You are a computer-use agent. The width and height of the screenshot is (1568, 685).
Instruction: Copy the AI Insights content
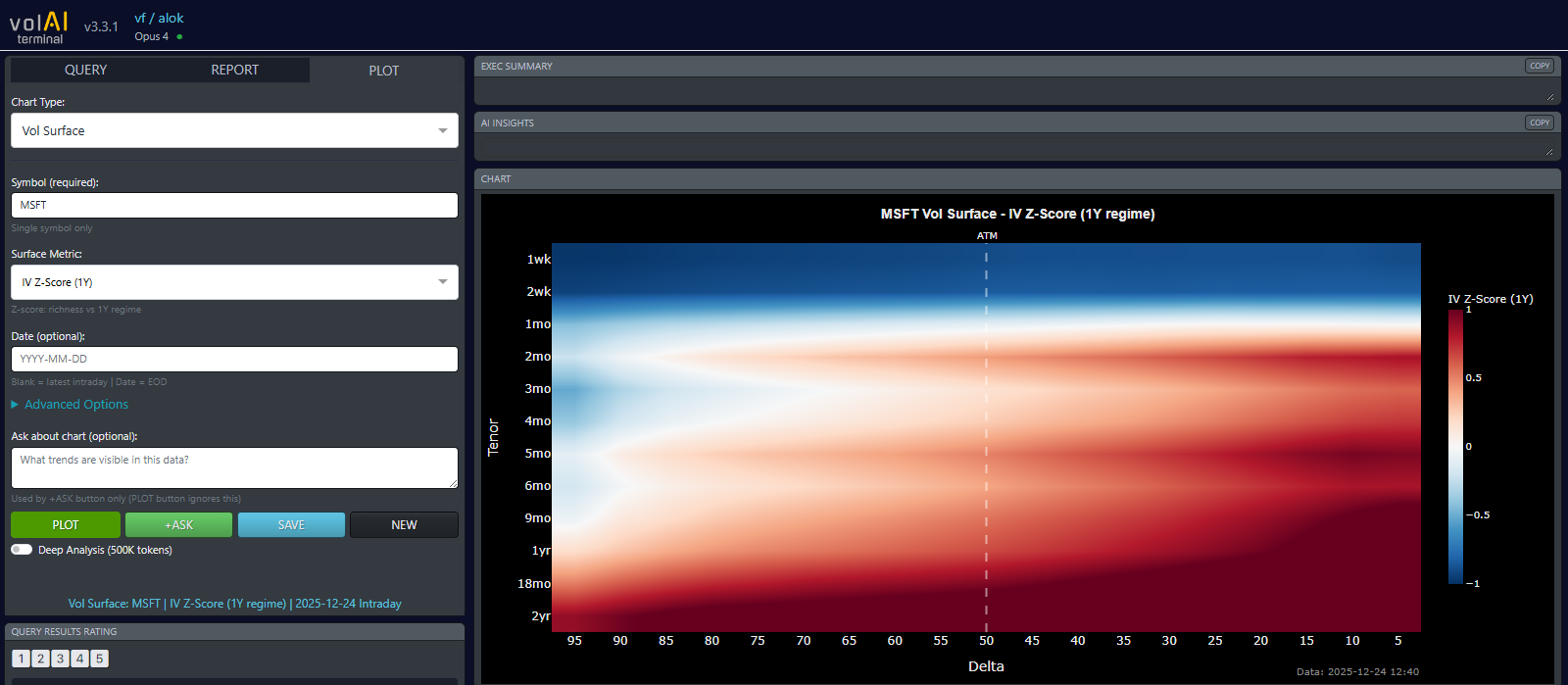(1540, 122)
